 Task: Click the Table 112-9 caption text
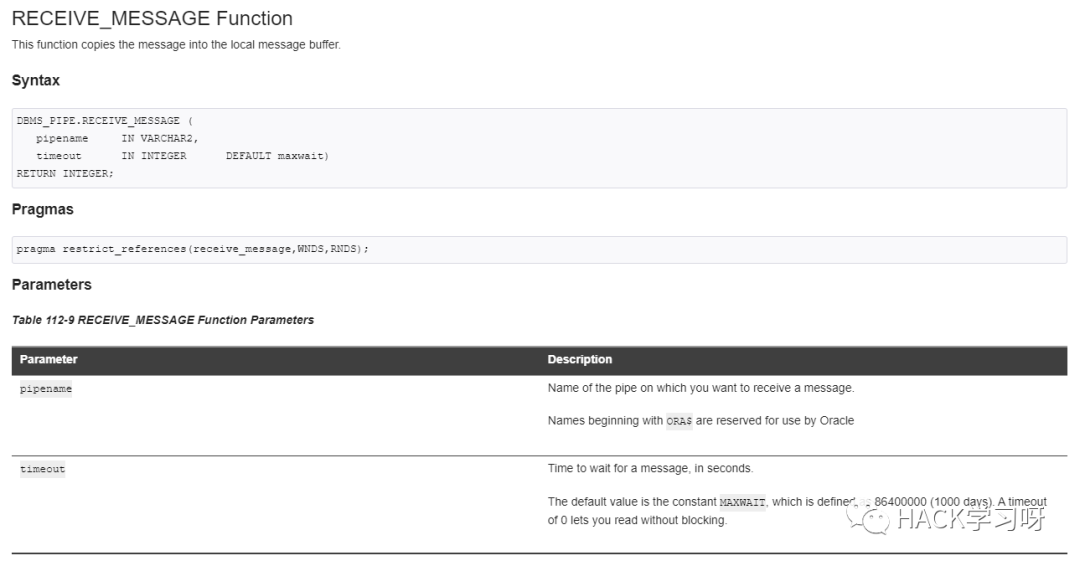tap(163, 320)
